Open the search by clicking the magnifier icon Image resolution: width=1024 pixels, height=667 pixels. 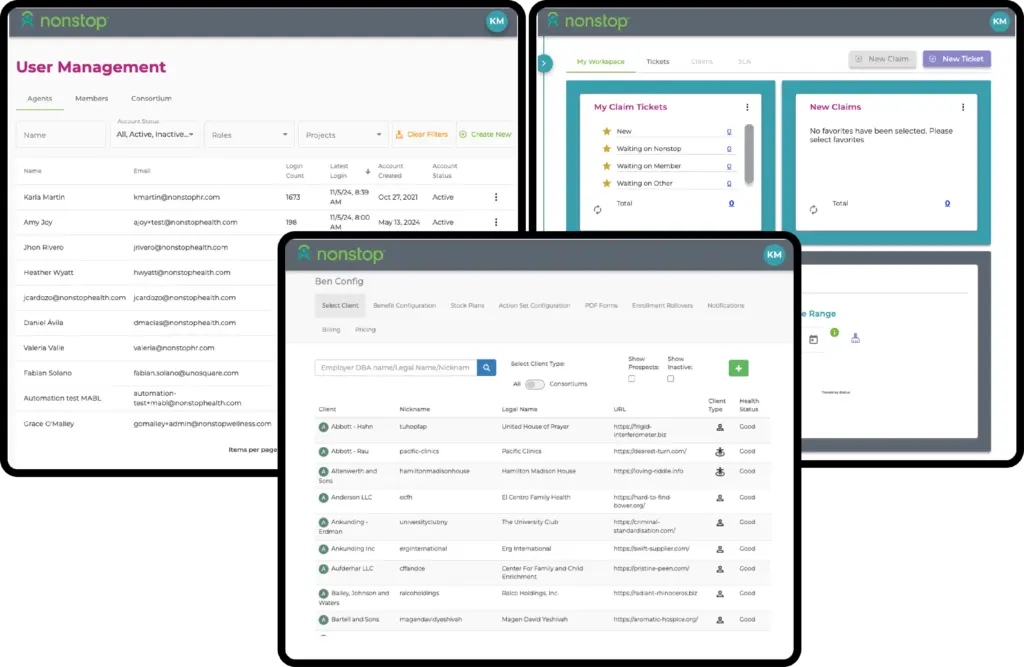[486, 368]
